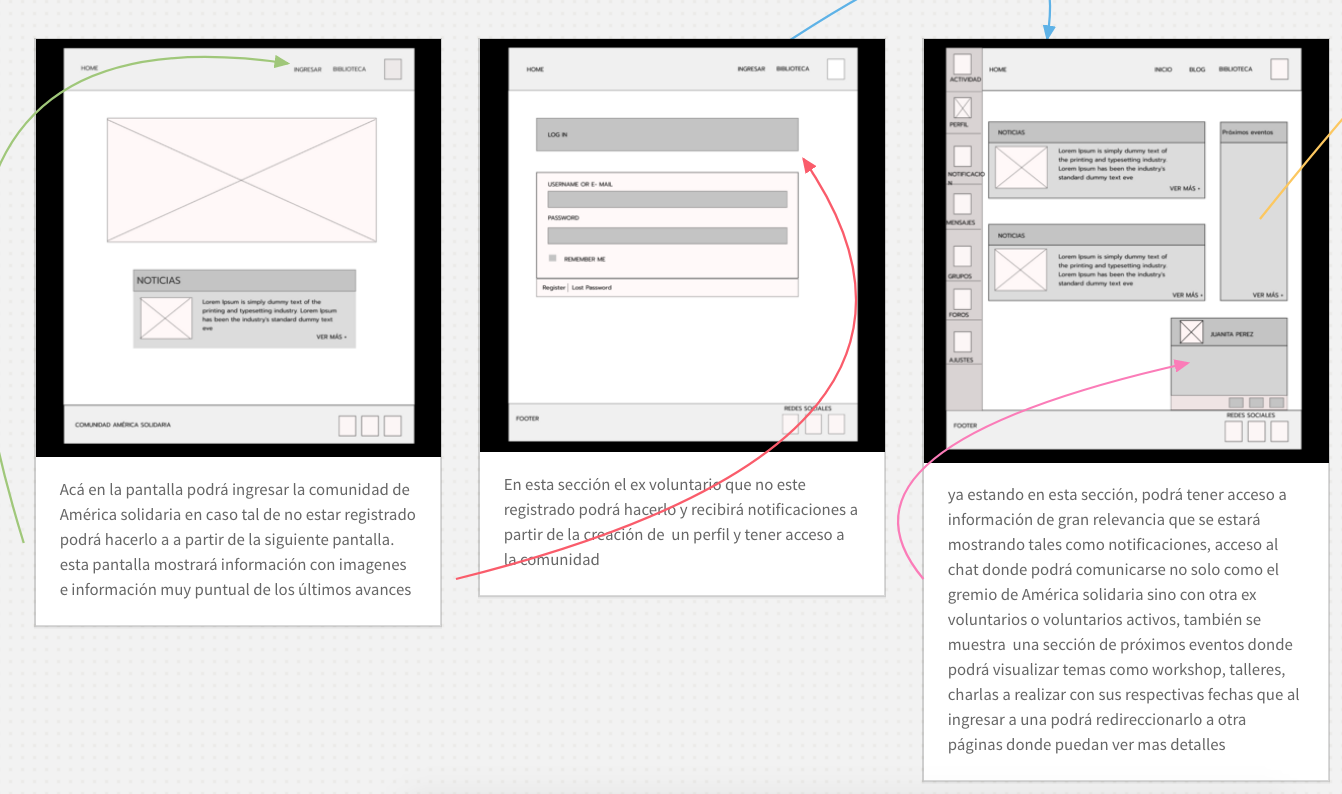The width and height of the screenshot is (1342, 794).
Task: Open Blog in the dashboard navbar
Action: coord(1197,70)
